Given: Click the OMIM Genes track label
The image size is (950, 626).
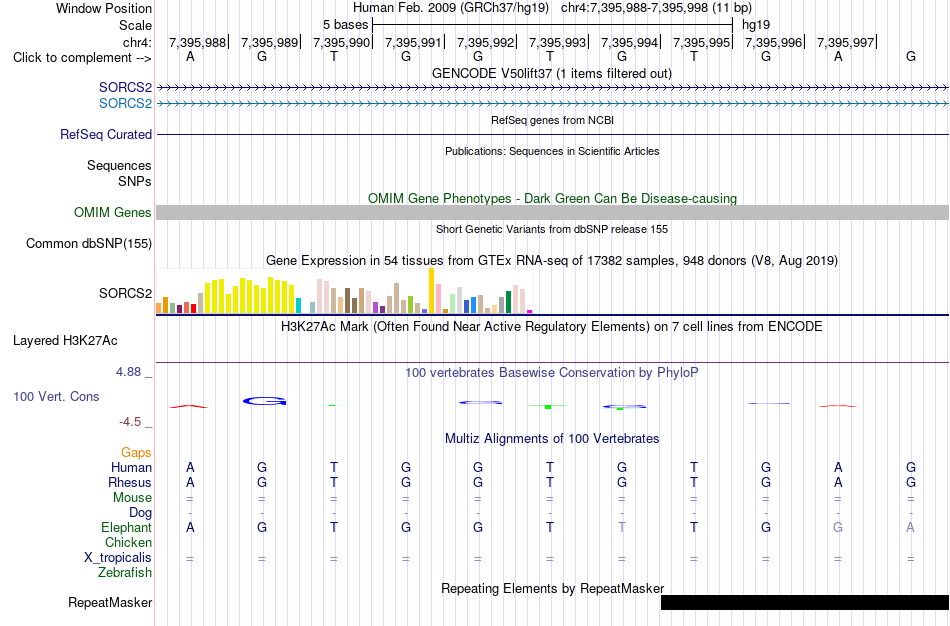Looking at the screenshot, I should click(x=113, y=213).
